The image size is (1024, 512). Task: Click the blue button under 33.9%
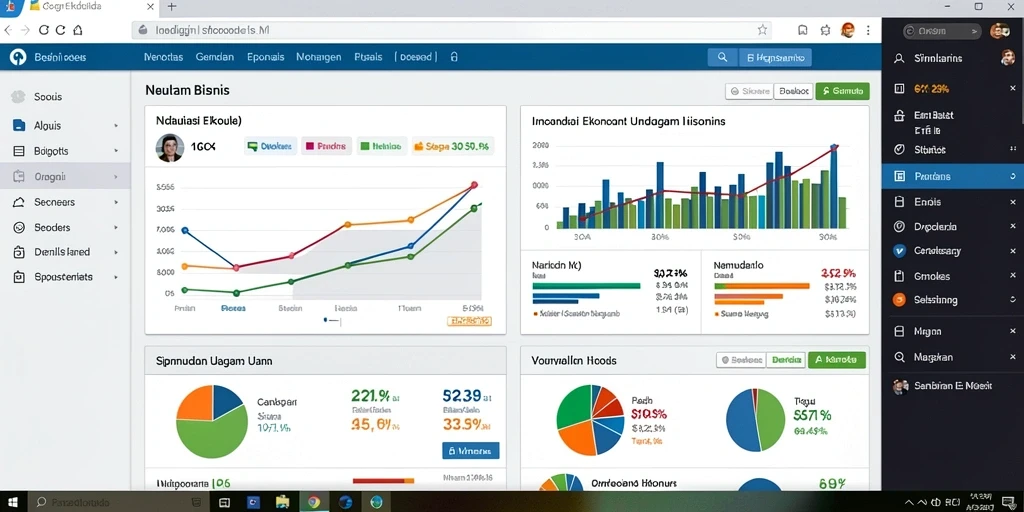coord(470,451)
